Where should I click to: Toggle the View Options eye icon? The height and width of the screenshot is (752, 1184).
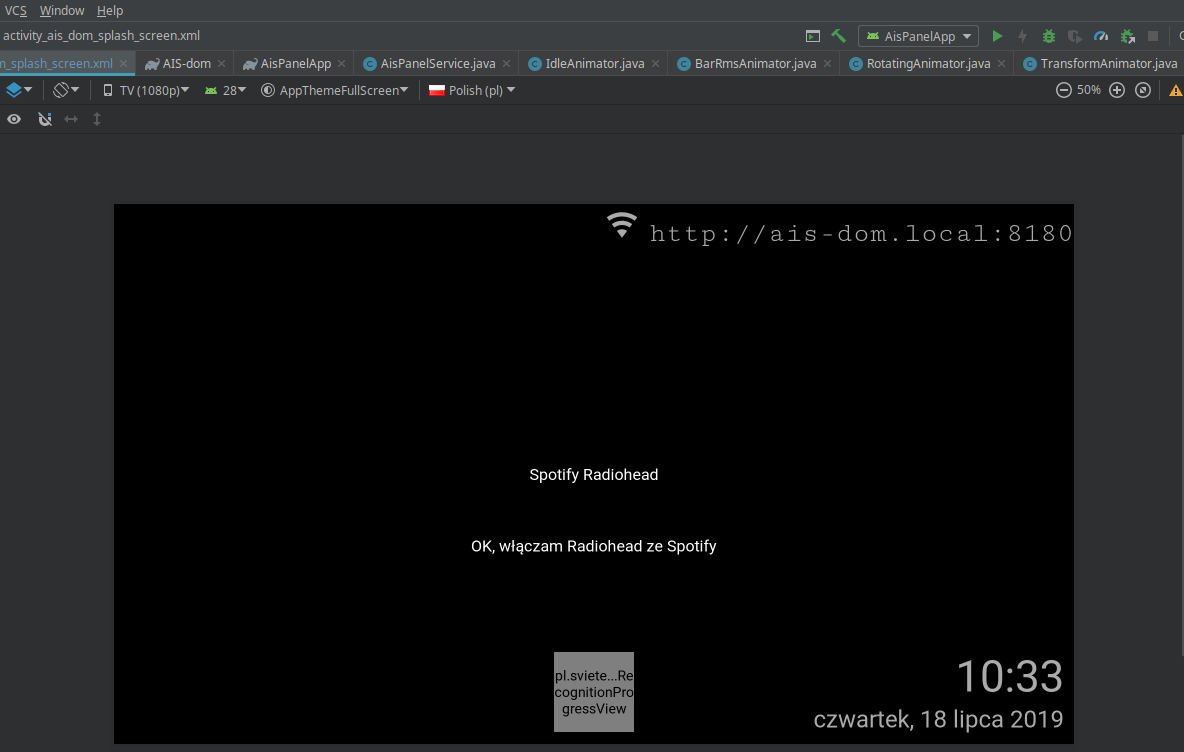point(14,119)
